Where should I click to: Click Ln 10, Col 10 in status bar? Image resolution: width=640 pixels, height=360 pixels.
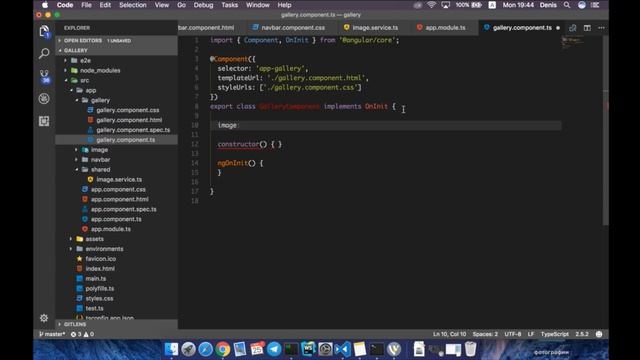point(449,334)
